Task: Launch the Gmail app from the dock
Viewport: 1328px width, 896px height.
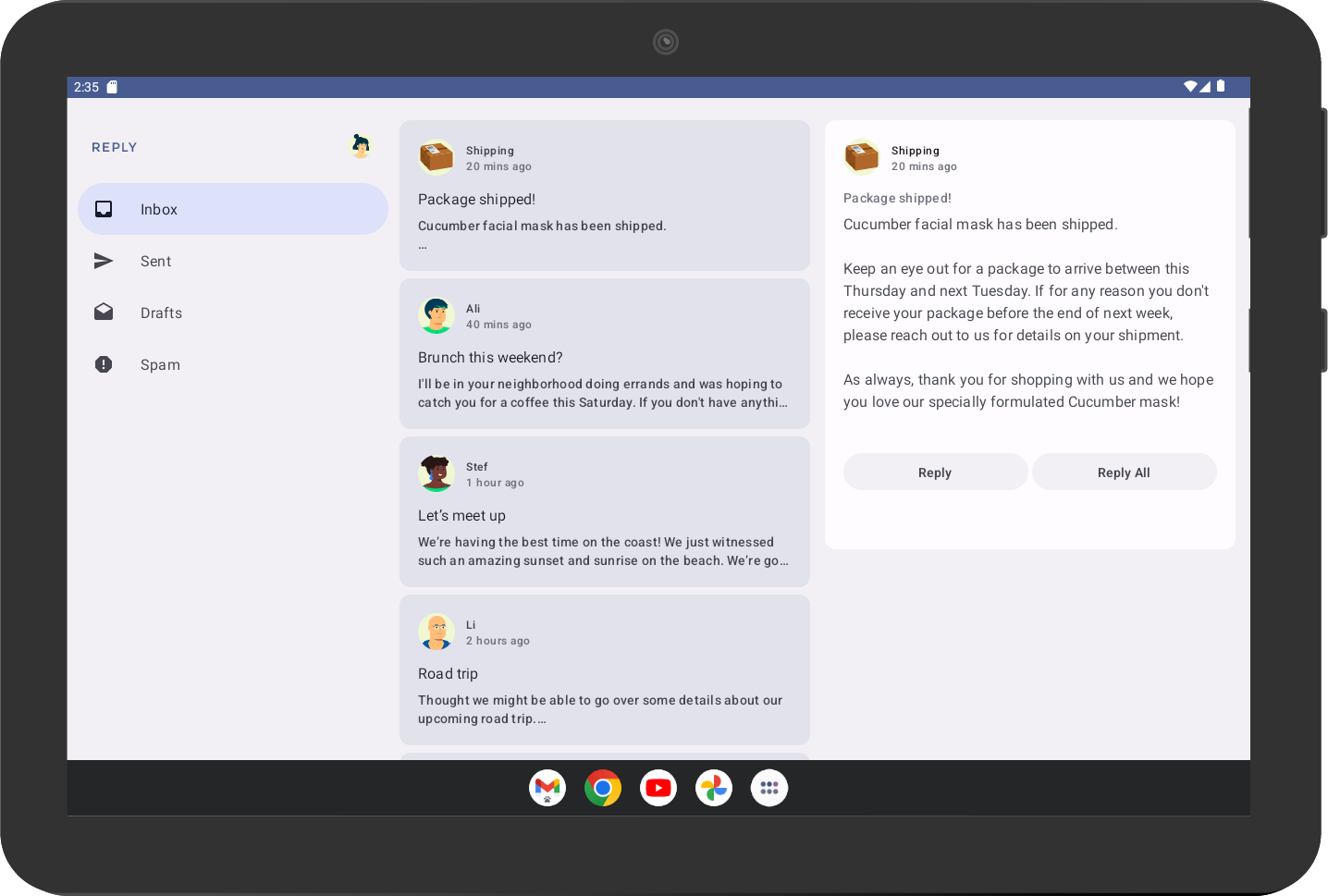Action: [547, 787]
